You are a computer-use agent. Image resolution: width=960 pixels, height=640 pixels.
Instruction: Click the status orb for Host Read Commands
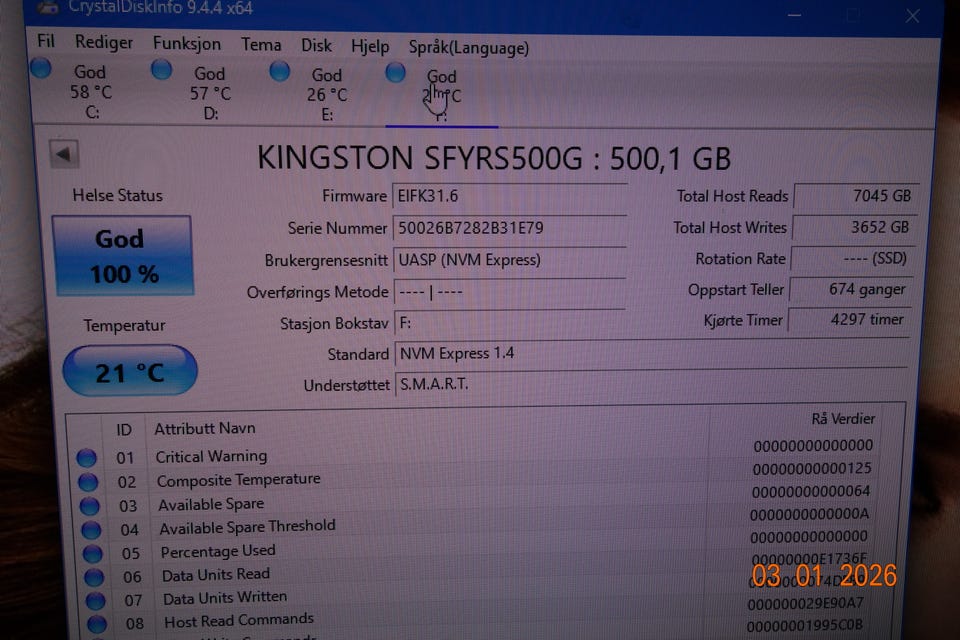coord(97,625)
